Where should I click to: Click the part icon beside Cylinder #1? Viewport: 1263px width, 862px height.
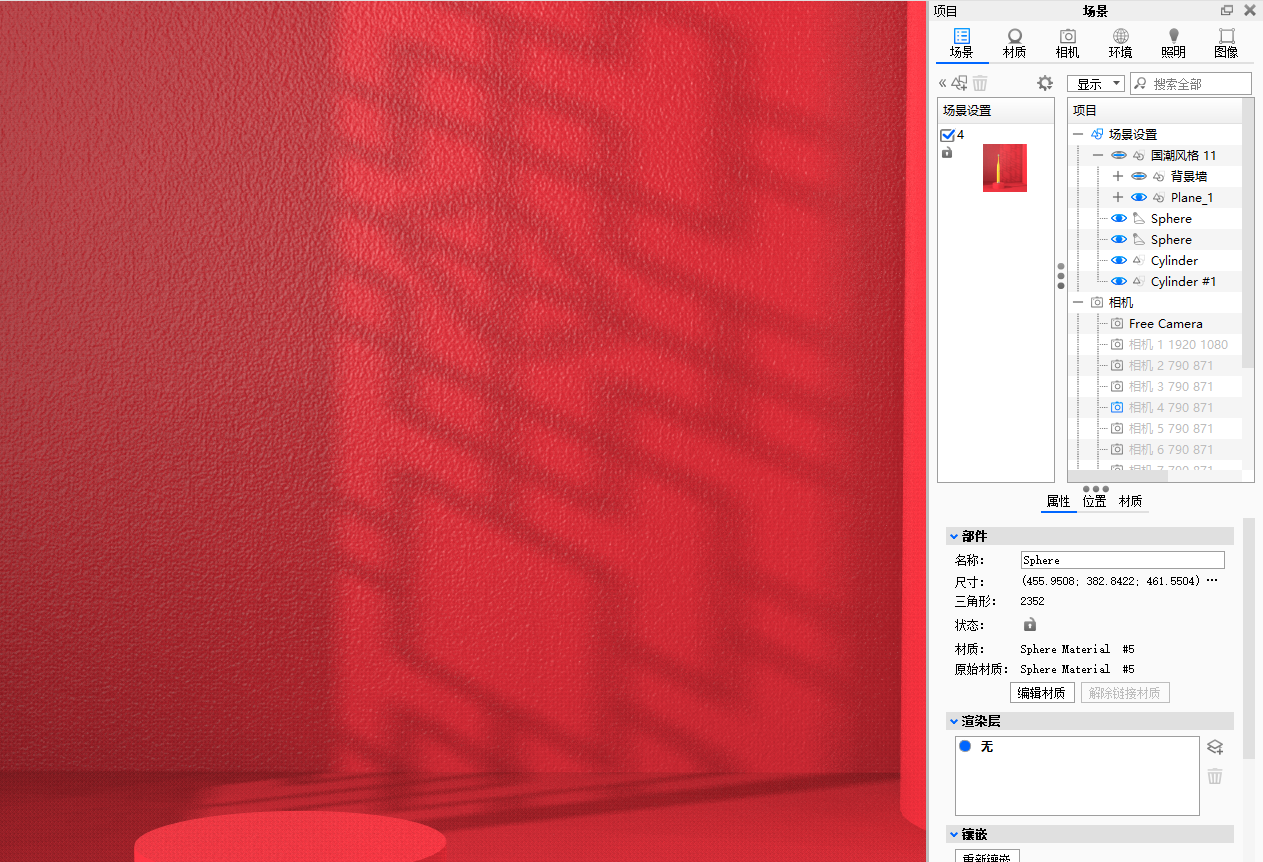click(1138, 282)
